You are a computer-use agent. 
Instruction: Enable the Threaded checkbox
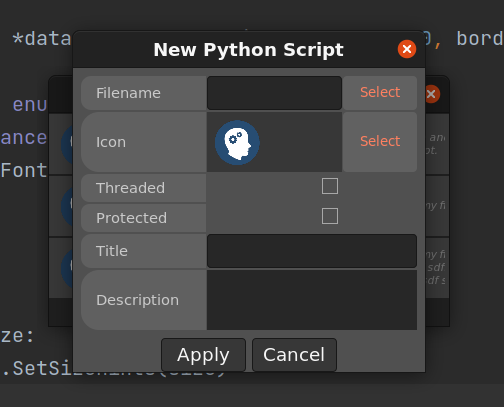coord(330,186)
